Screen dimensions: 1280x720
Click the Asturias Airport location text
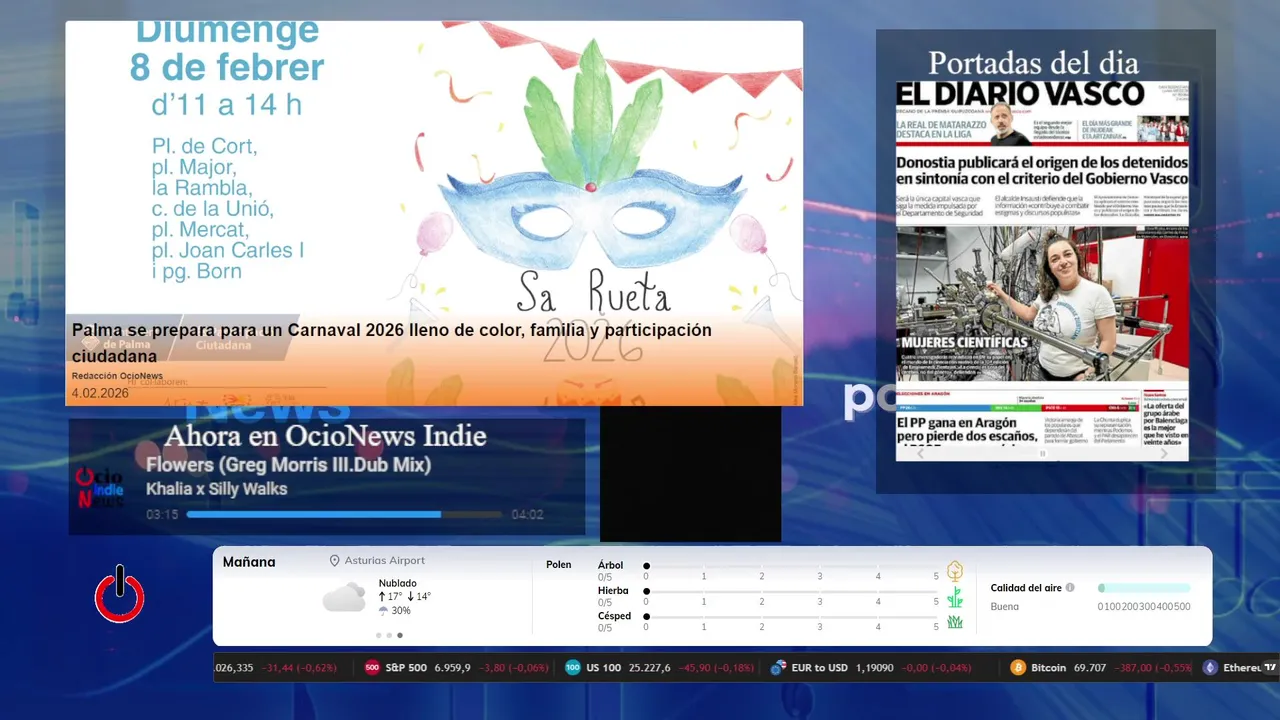[x=385, y=561]
